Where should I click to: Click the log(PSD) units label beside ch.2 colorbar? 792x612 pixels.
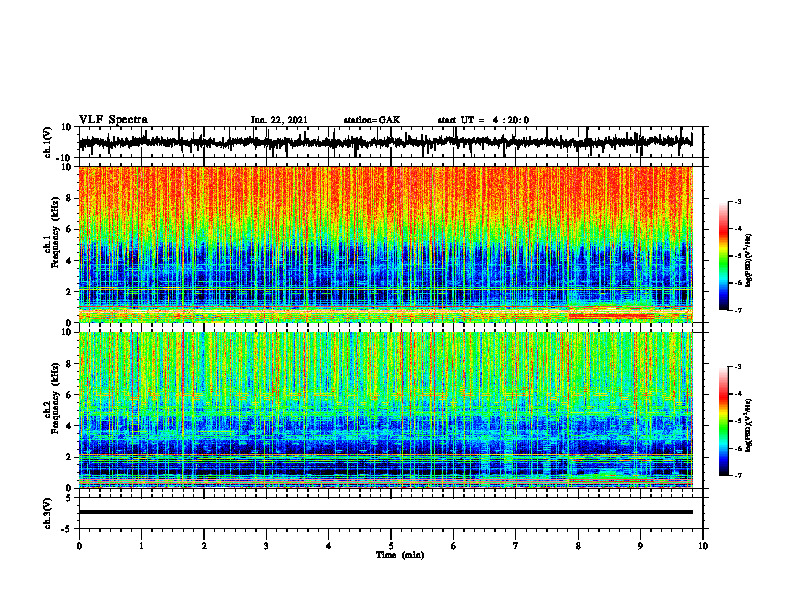(749, 425)
